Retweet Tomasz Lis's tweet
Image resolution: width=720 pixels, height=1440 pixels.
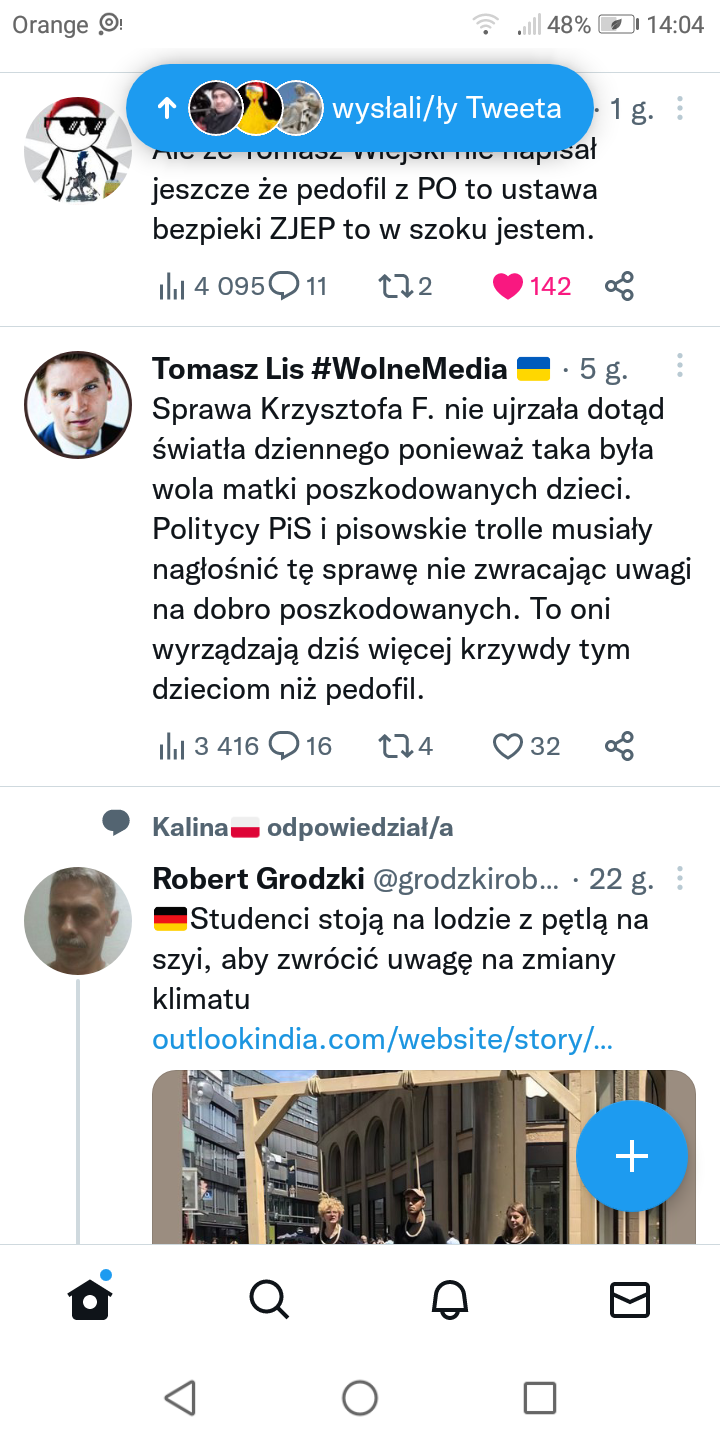[391, 746]
